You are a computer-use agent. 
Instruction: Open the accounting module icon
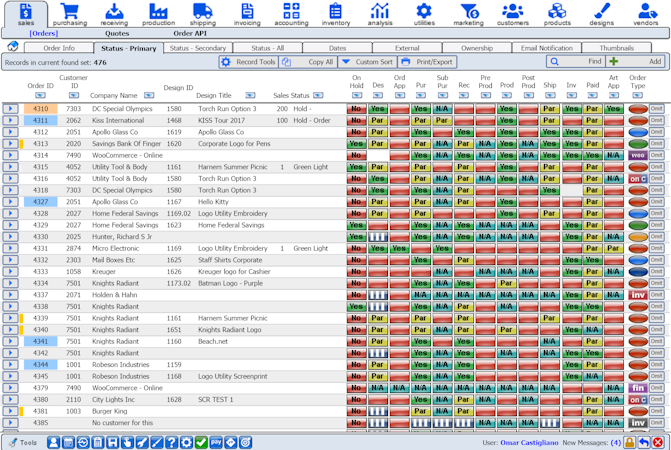[291, 11]
